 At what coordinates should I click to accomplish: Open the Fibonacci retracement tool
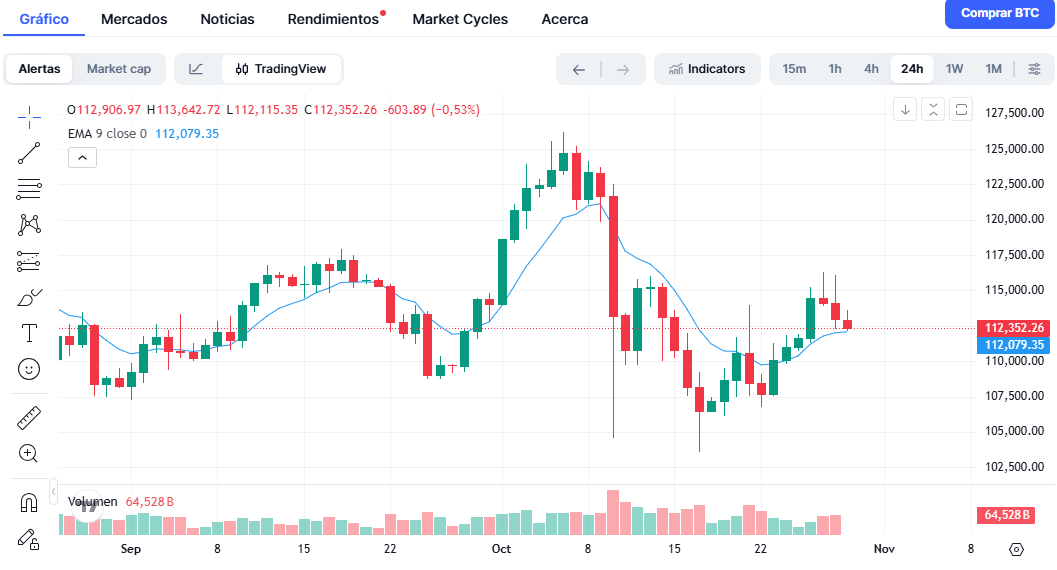[29, 189]
